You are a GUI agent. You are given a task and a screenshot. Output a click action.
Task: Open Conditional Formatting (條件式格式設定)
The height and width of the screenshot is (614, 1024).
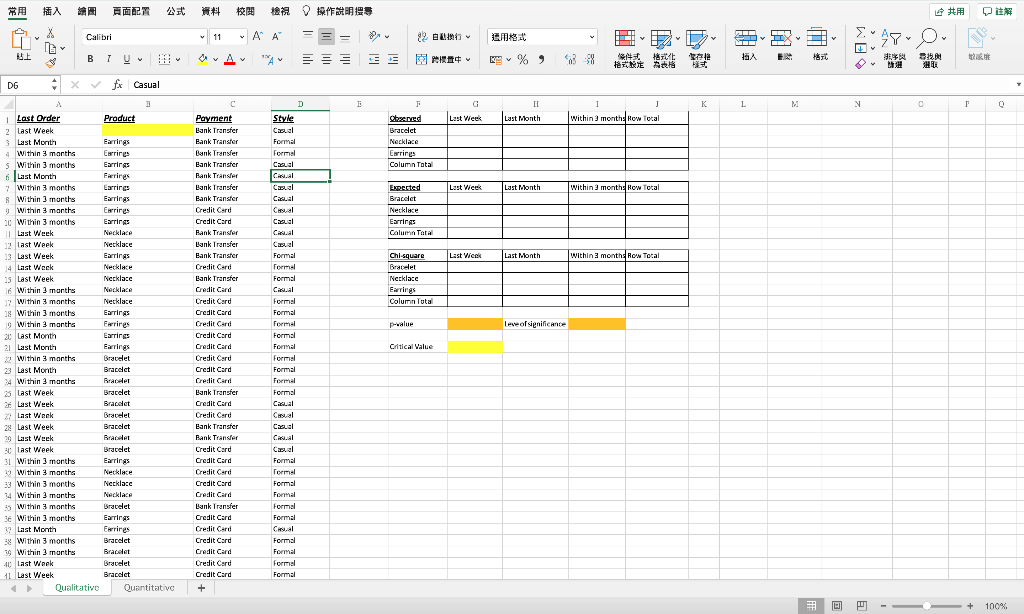(628, 48)
